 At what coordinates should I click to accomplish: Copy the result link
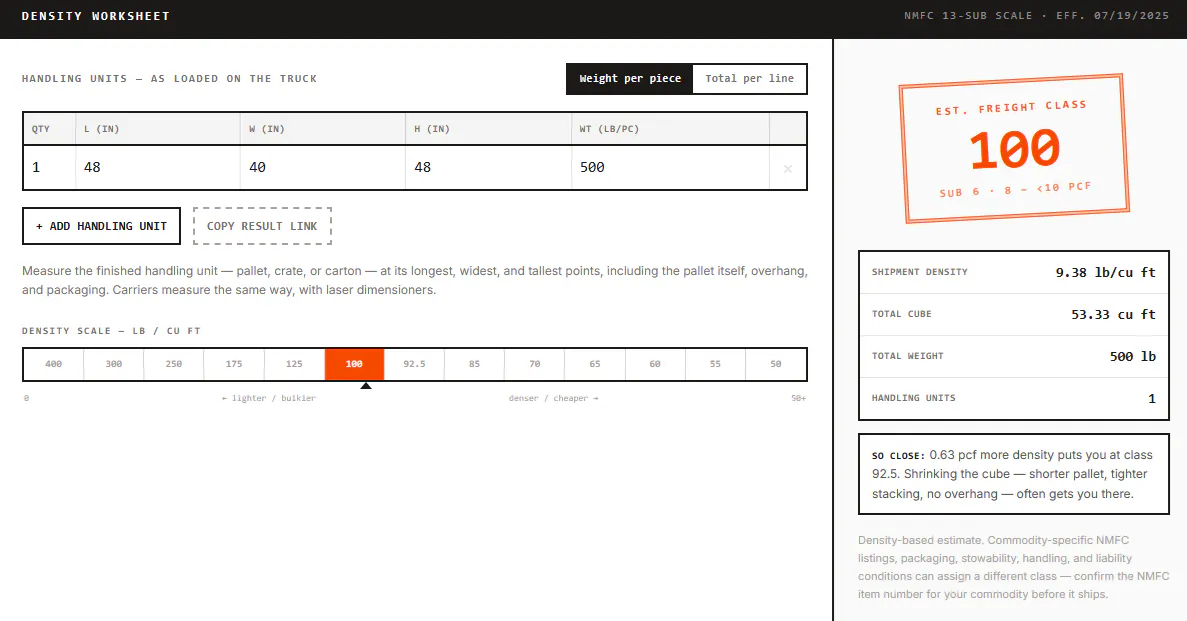(262, 226)
